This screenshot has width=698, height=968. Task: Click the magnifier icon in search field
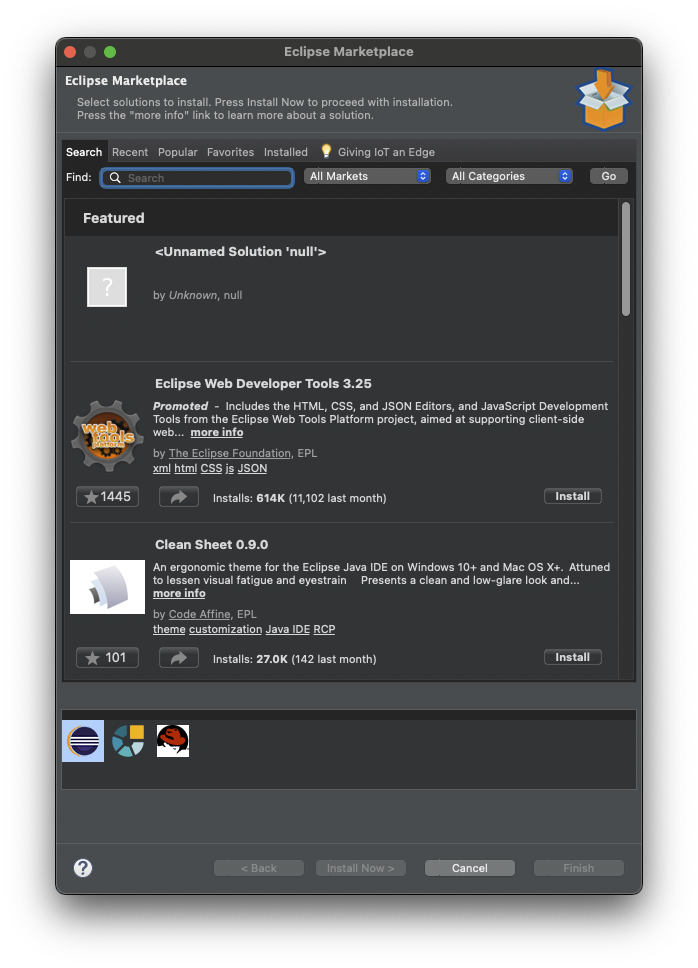[x=115, y=178]
